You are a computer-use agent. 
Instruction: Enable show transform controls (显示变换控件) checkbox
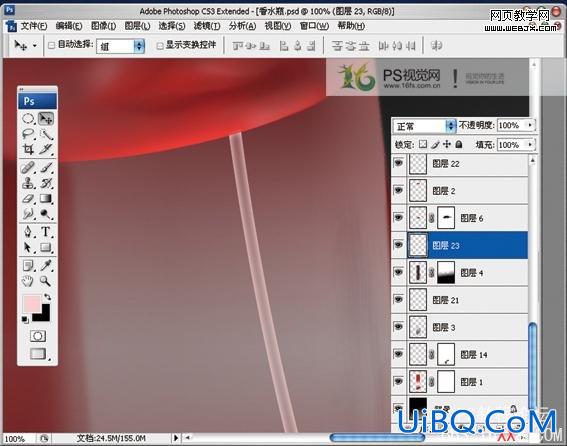(159, 46)
